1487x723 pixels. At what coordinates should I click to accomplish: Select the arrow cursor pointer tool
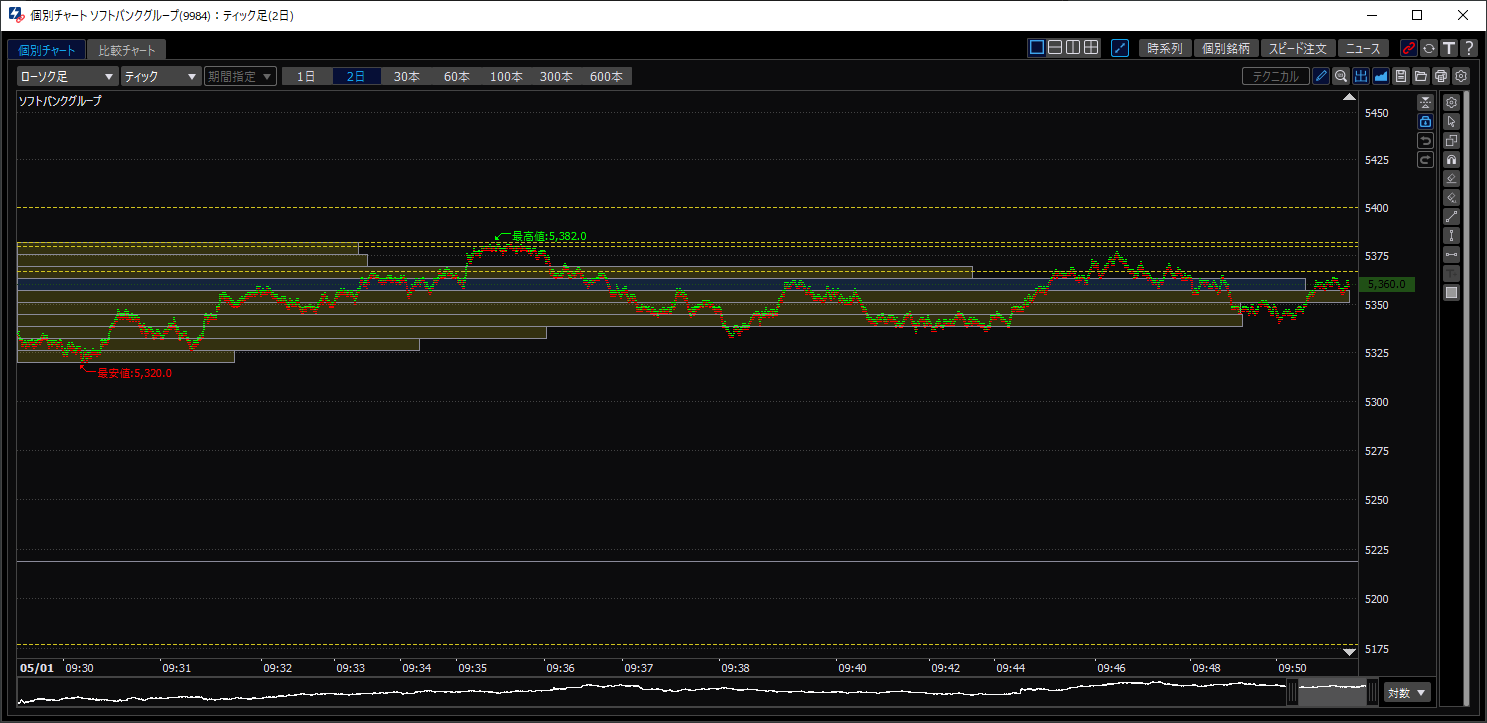pyautogui.click(x=1452, y=121)
